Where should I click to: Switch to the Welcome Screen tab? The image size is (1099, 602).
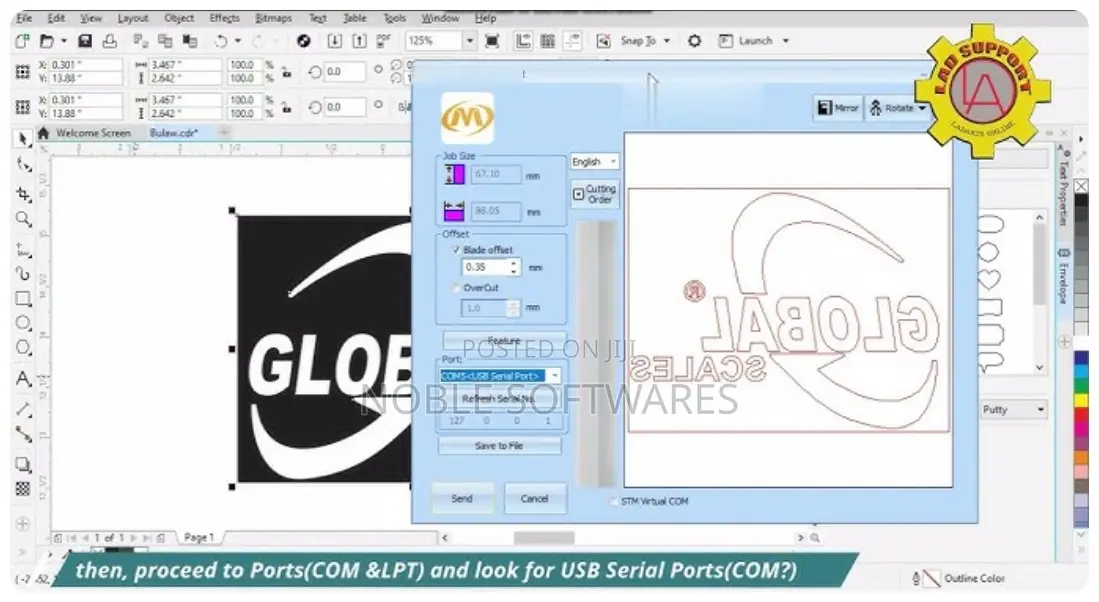click(x=93, y=133)
